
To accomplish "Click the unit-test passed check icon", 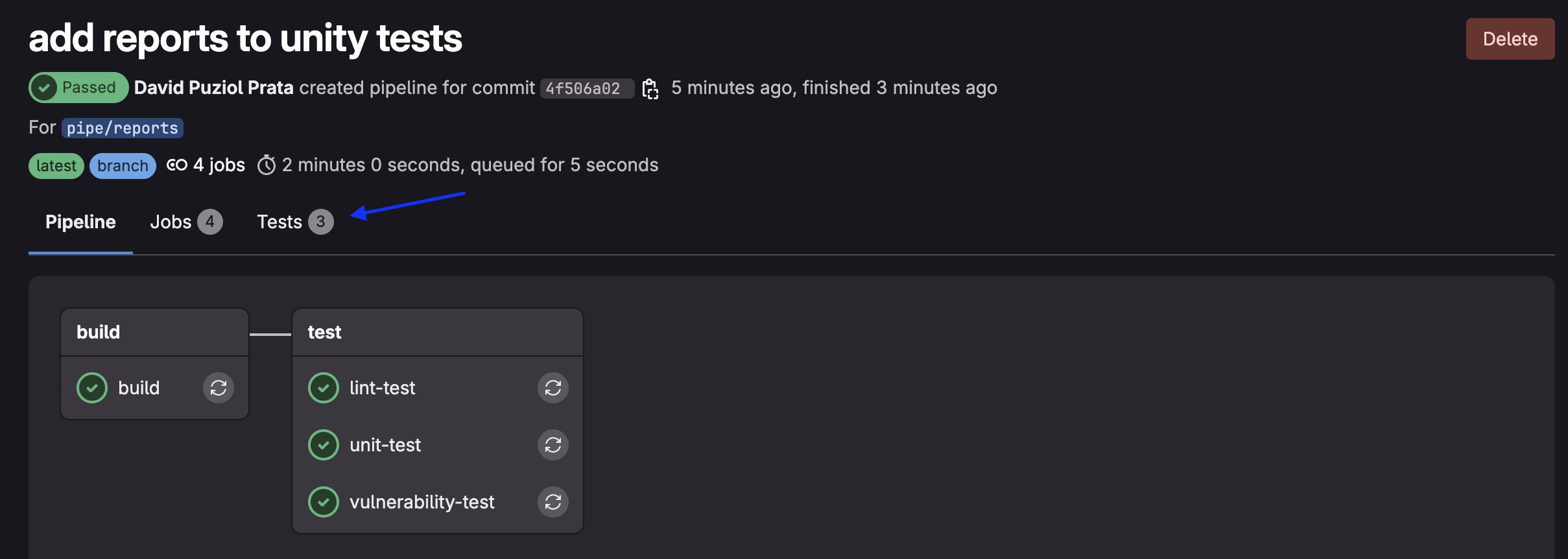I will coord(324,445).
